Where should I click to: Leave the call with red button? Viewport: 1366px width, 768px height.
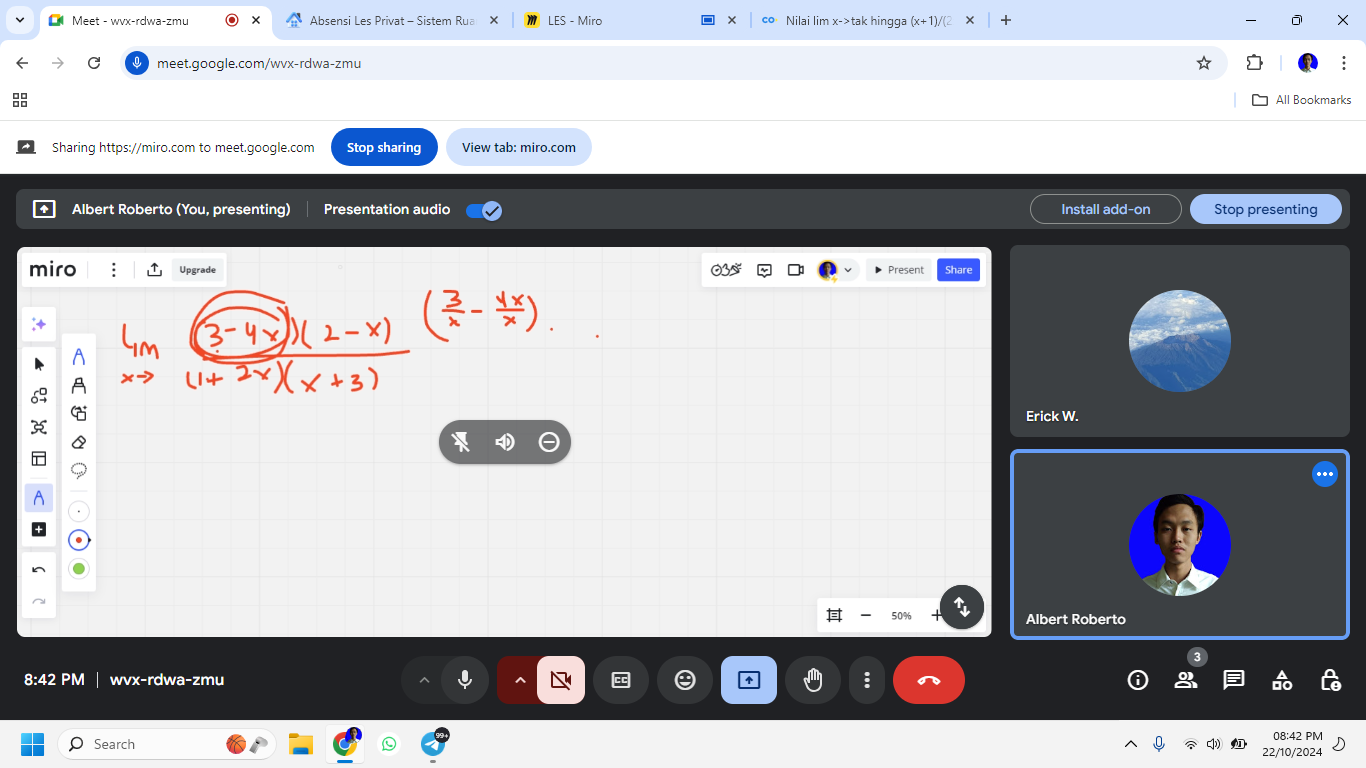coord(929,680)
